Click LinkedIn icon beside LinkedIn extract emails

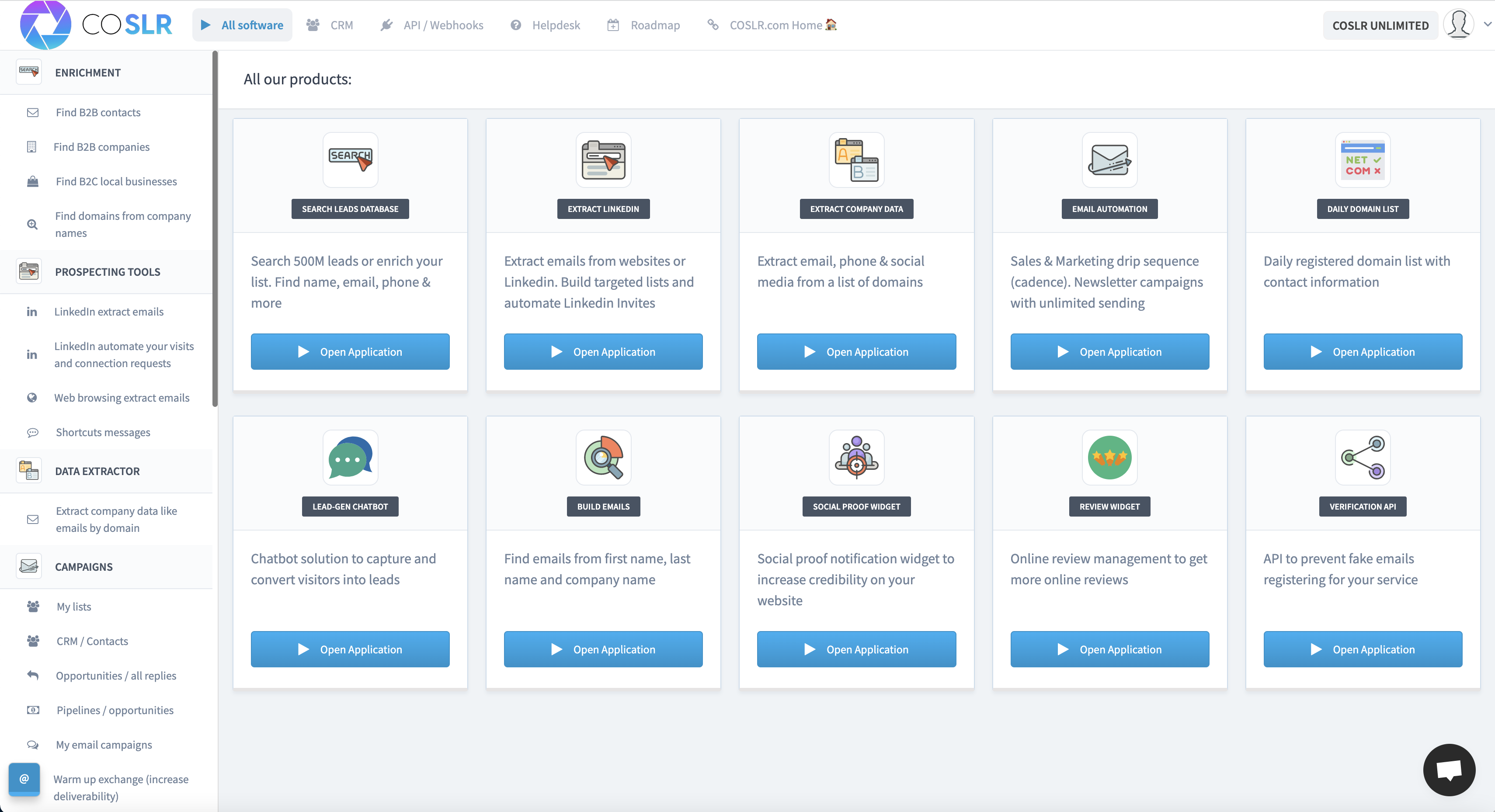(32, 312)
